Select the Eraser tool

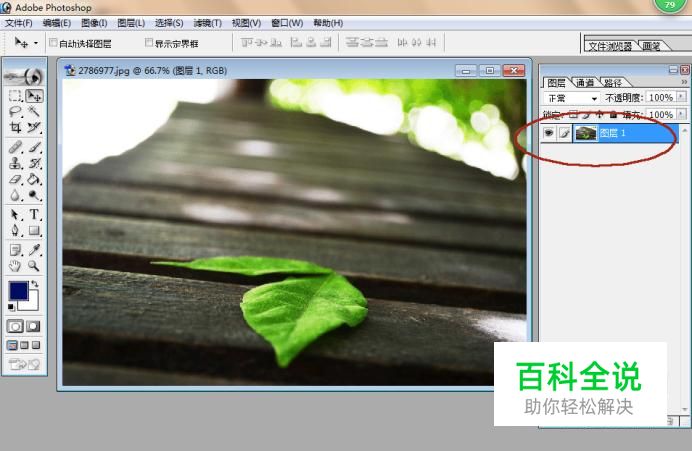click(x=15, y=179)
